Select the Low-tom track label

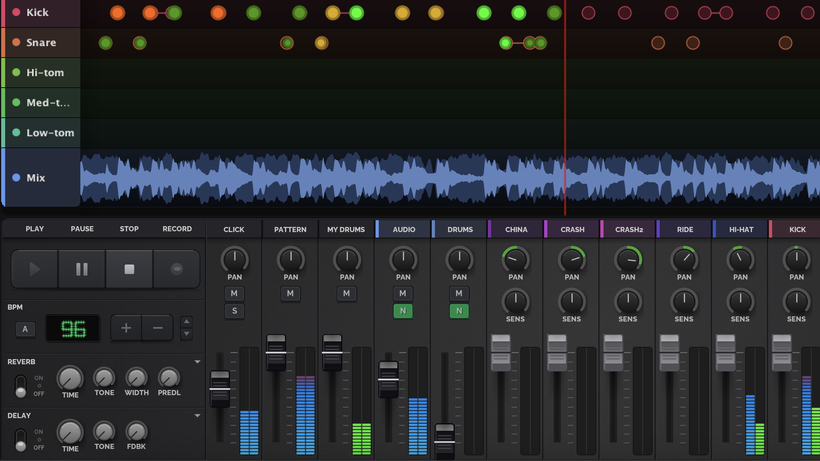[x=41, y=133]
